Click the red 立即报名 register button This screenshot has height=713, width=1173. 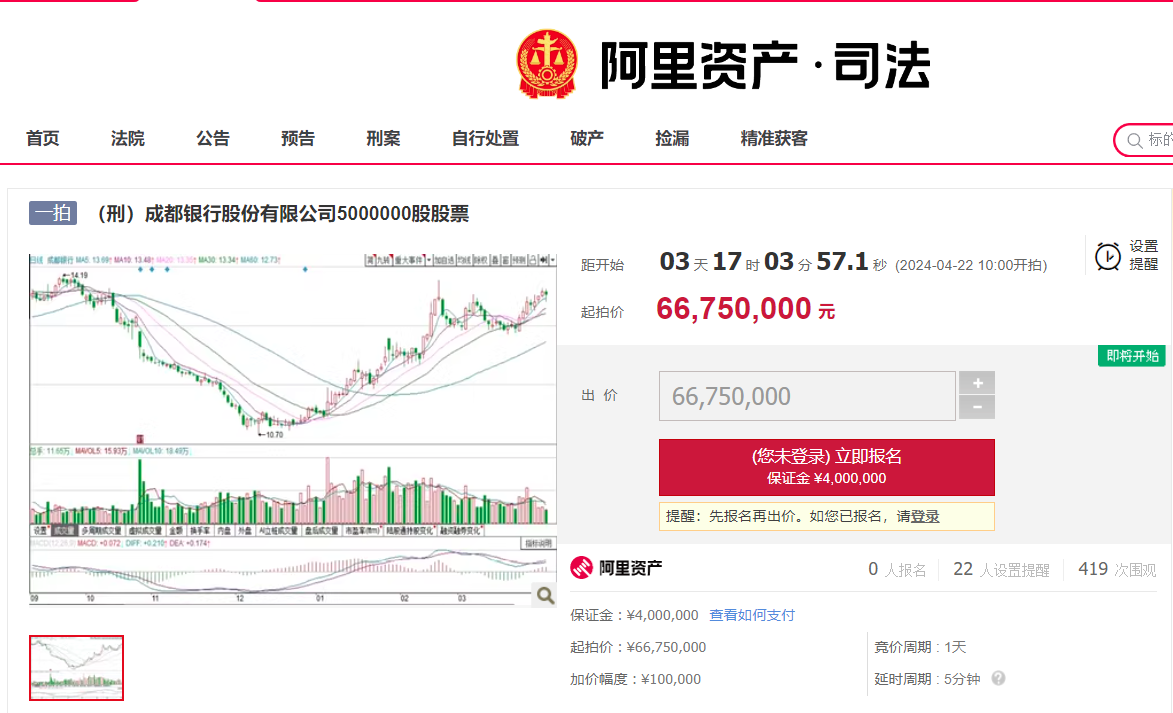(x=827, y=467)
